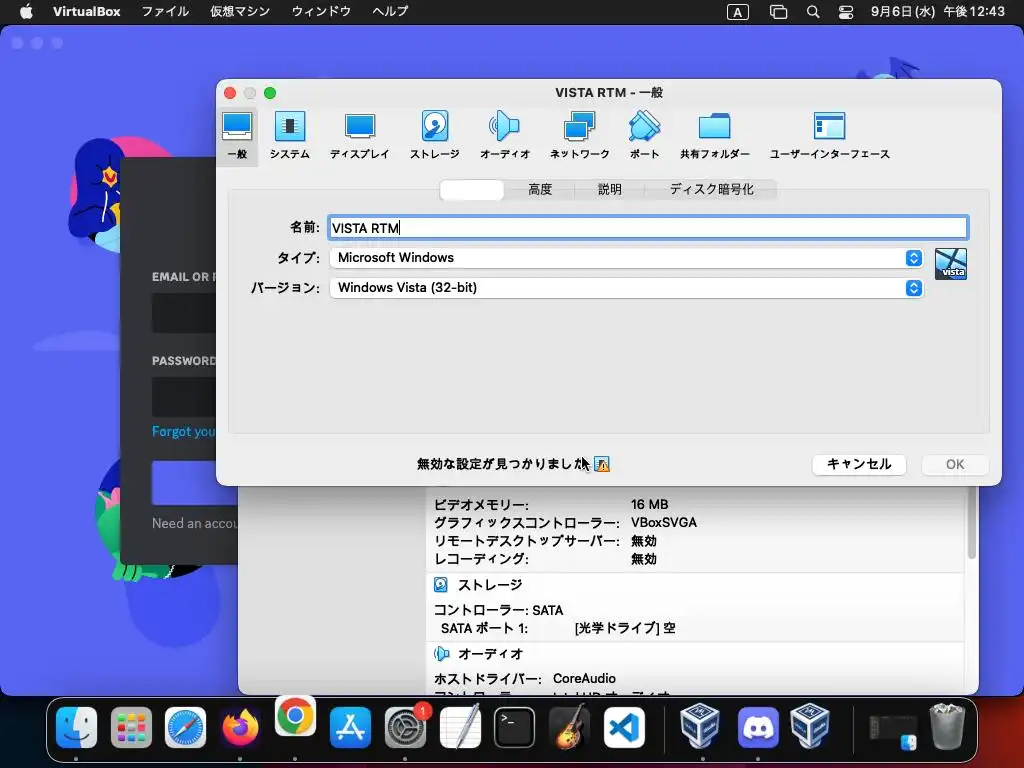Click the CoreAudio host driver value

(584, 679)
